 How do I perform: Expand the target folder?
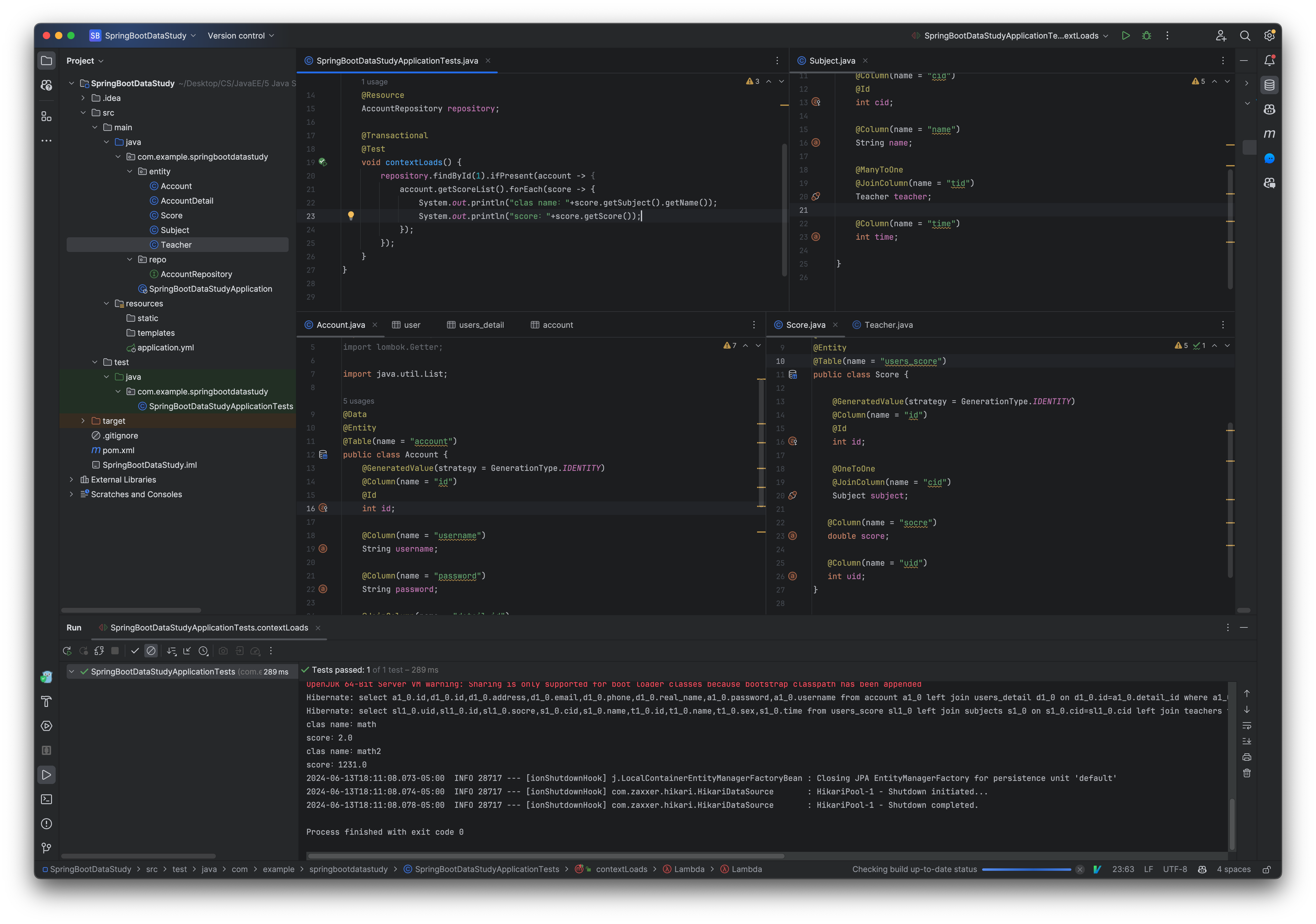(83, 421)
